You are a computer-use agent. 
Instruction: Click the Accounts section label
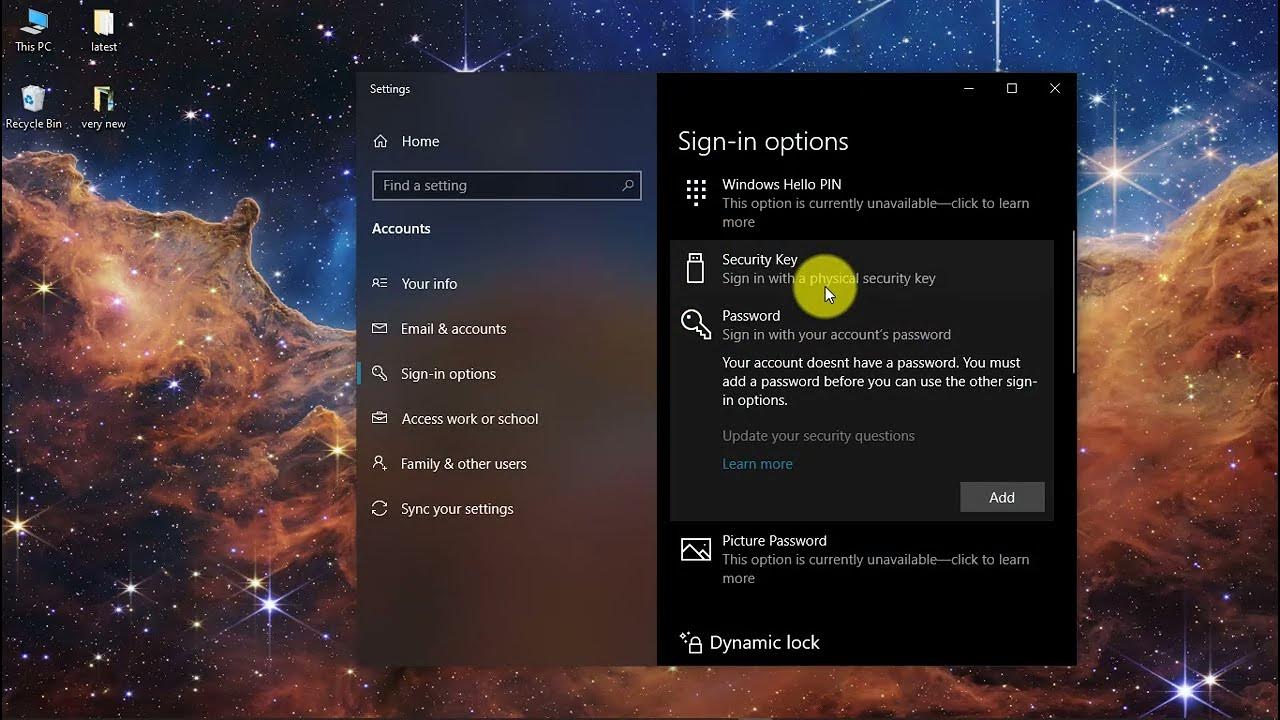tap(401, 228)
